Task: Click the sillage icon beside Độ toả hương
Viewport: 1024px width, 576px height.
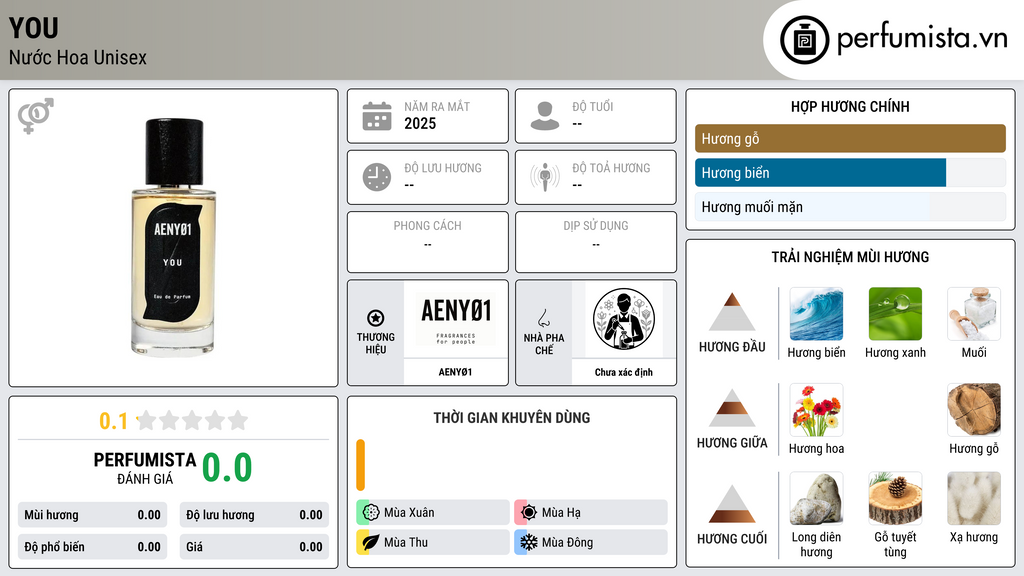Action: click(x=545, y=177)
